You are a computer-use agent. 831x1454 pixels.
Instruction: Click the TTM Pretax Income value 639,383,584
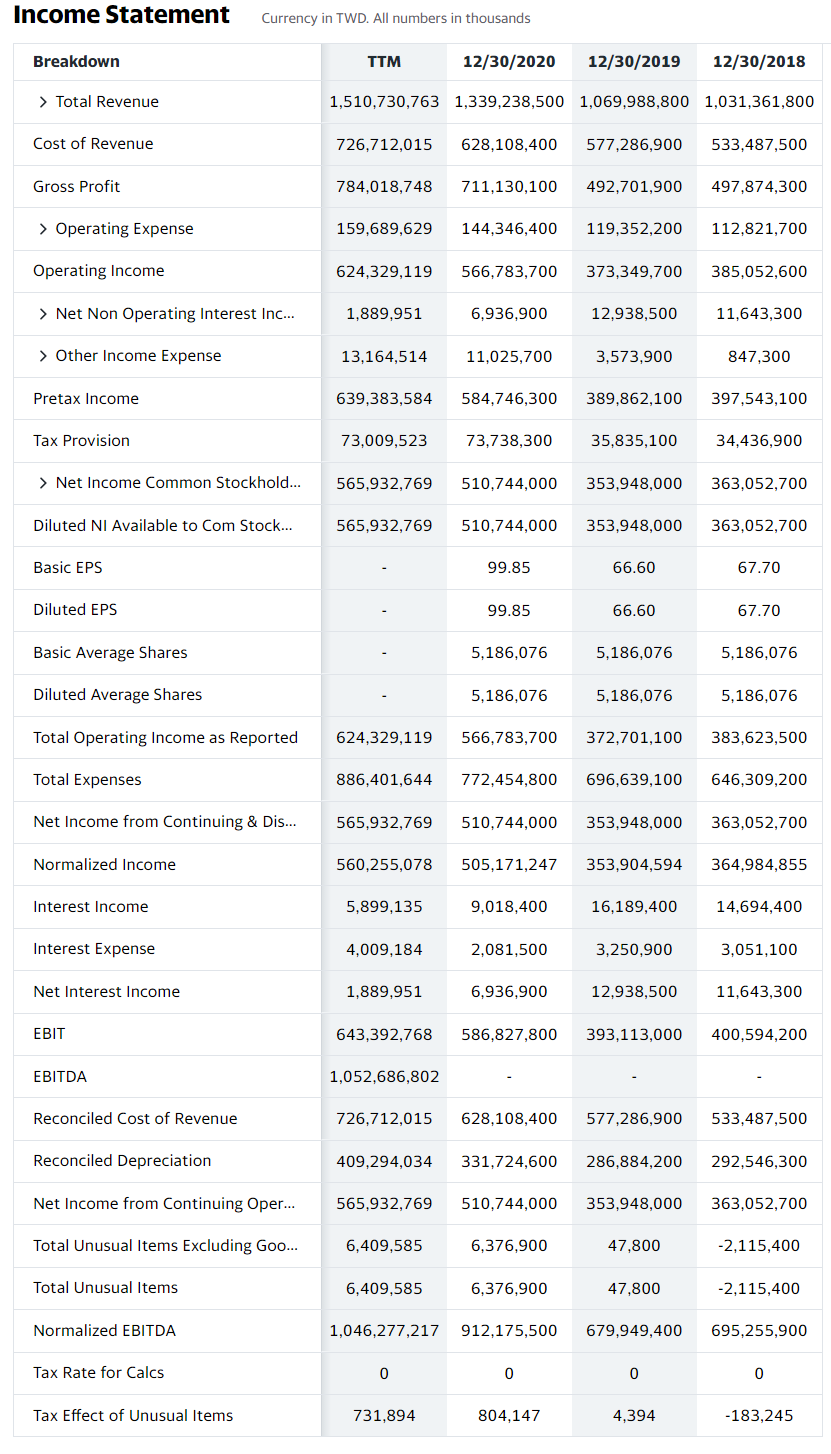pyautogui.click(x=384, y=398)
